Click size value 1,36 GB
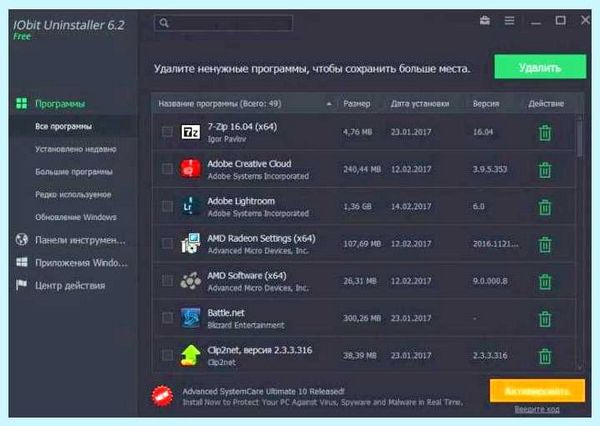600x426 pixels. click(357, 207)
